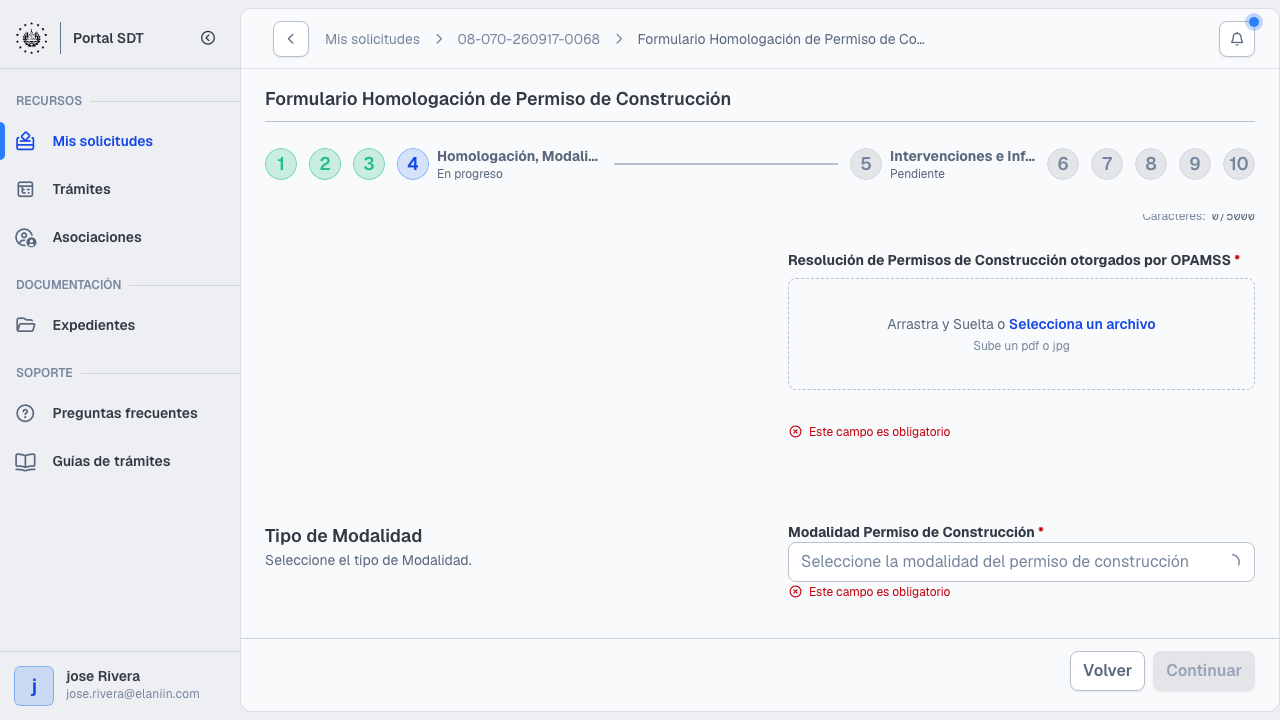Click the Preguntas frecuentes question-mark icon
Image resolution: width=1280 pixels, height=720 pixels.
(26, 413)
